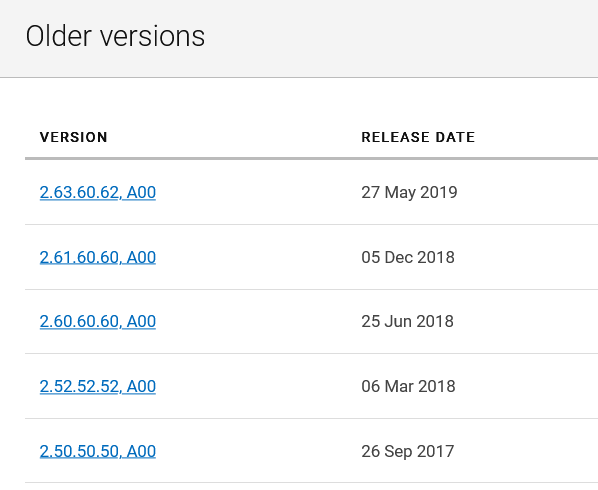
Task: Select the 05 Dec 2018 release date
Action: tap(408, 257)
